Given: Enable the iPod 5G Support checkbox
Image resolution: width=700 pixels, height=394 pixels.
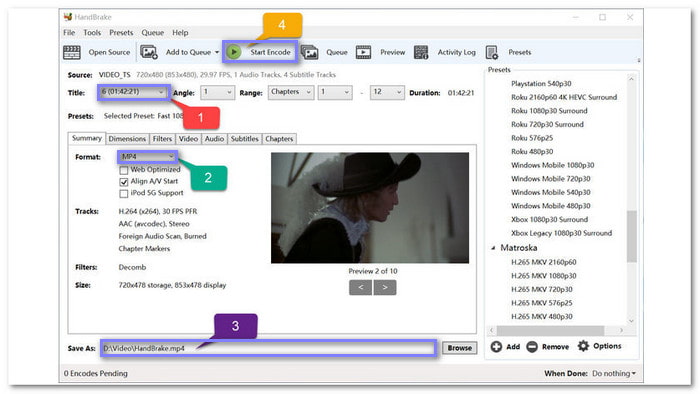Looking at the screenshot, I should [x=124, y=193].
